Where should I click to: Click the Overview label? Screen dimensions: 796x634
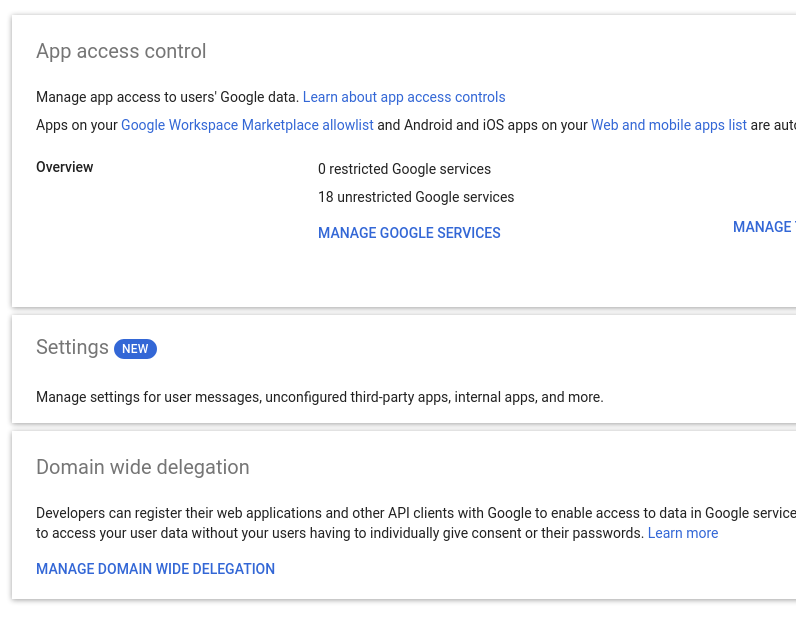click(x=64, y=167)
